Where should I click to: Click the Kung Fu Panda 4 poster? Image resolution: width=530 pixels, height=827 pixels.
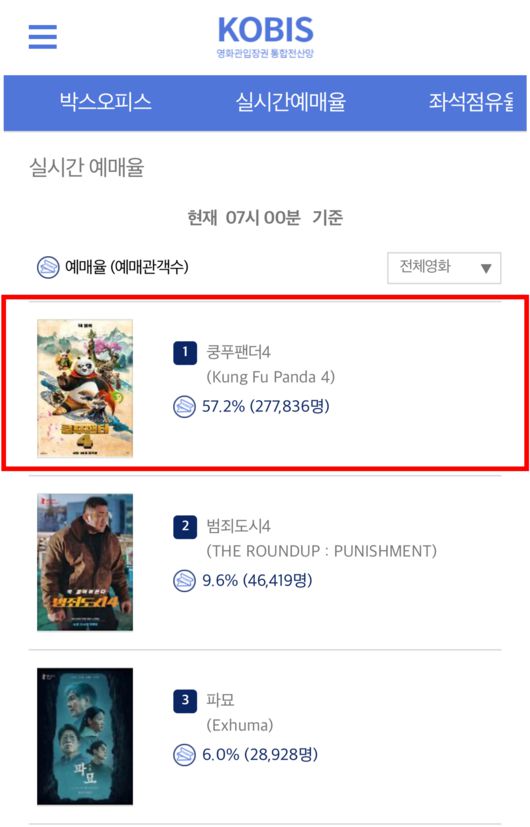click(x=85, y=388)
